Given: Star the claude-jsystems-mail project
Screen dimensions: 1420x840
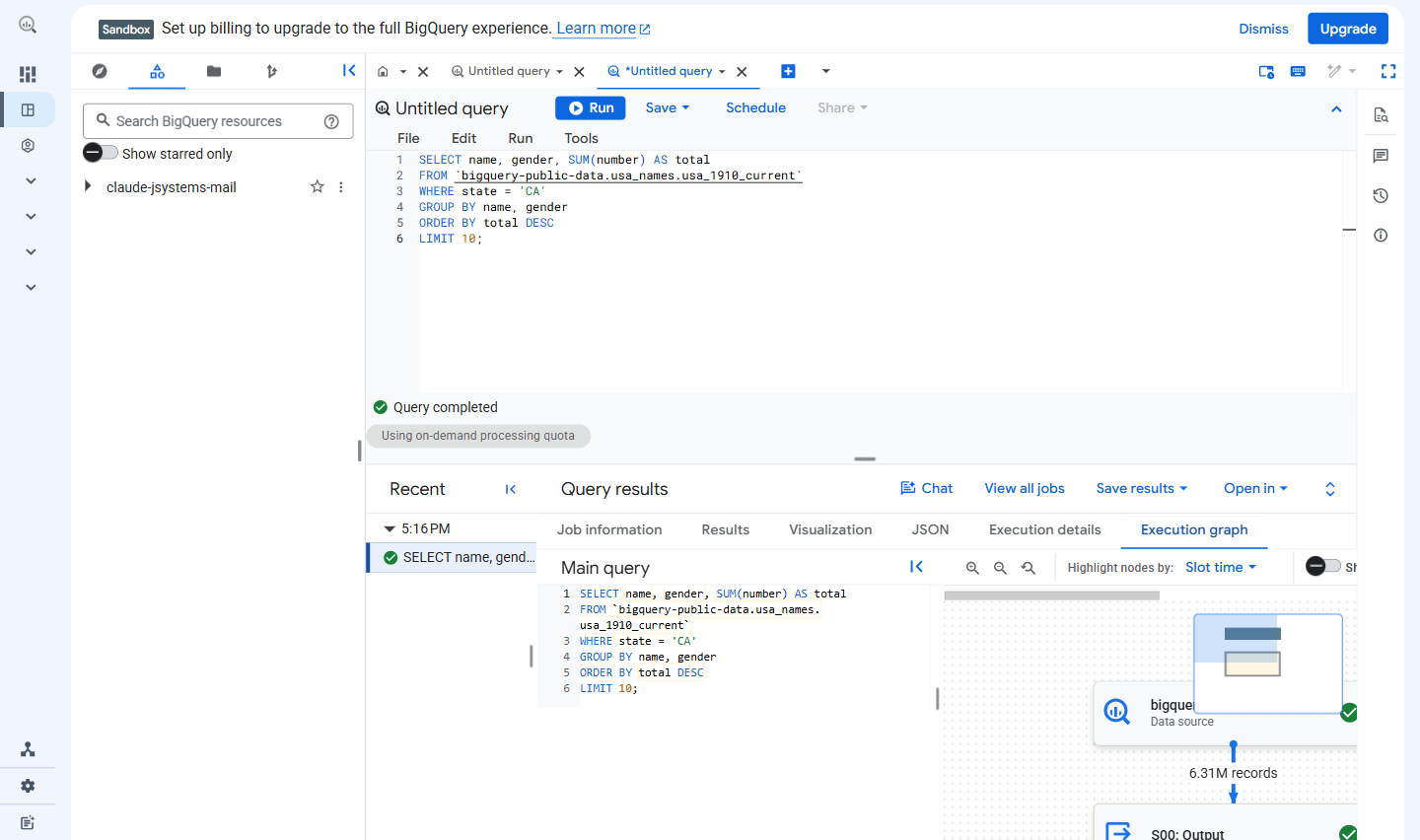Looking at the screenshot, I should click(x=317, y=186).
